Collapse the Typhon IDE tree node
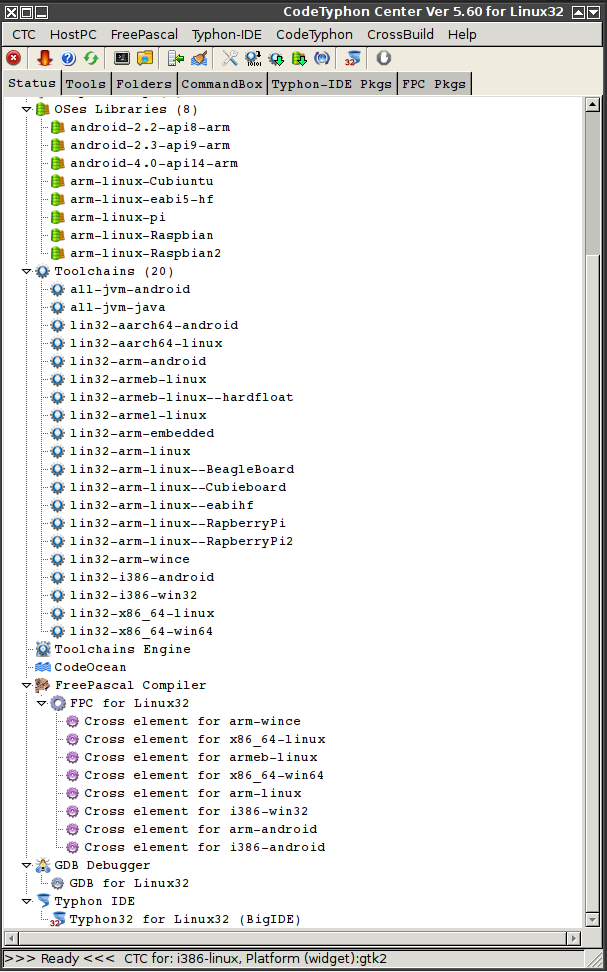Image resolution: width=607 pixels, height=972 pixels. click(x=27, y=901)
